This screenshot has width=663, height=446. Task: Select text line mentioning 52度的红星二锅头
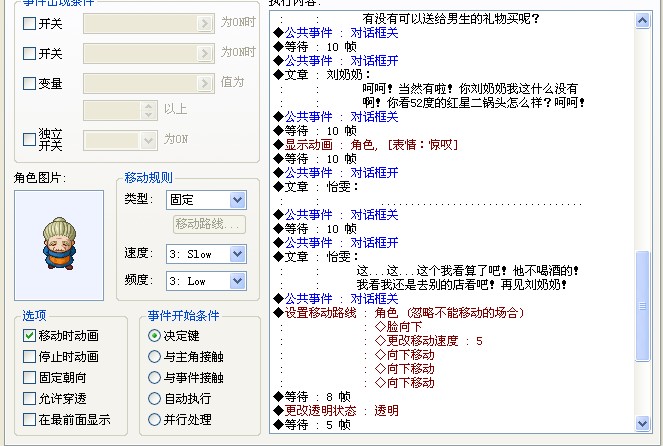pos(474,102)
